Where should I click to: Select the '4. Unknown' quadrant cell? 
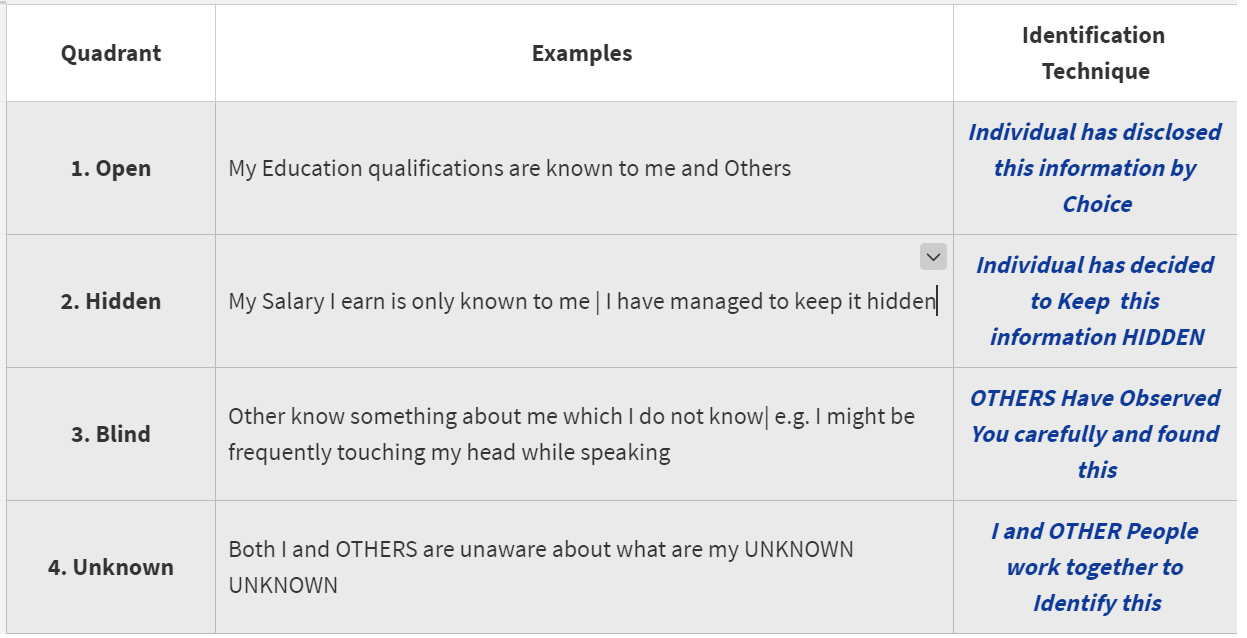click(x=111, y=567)
